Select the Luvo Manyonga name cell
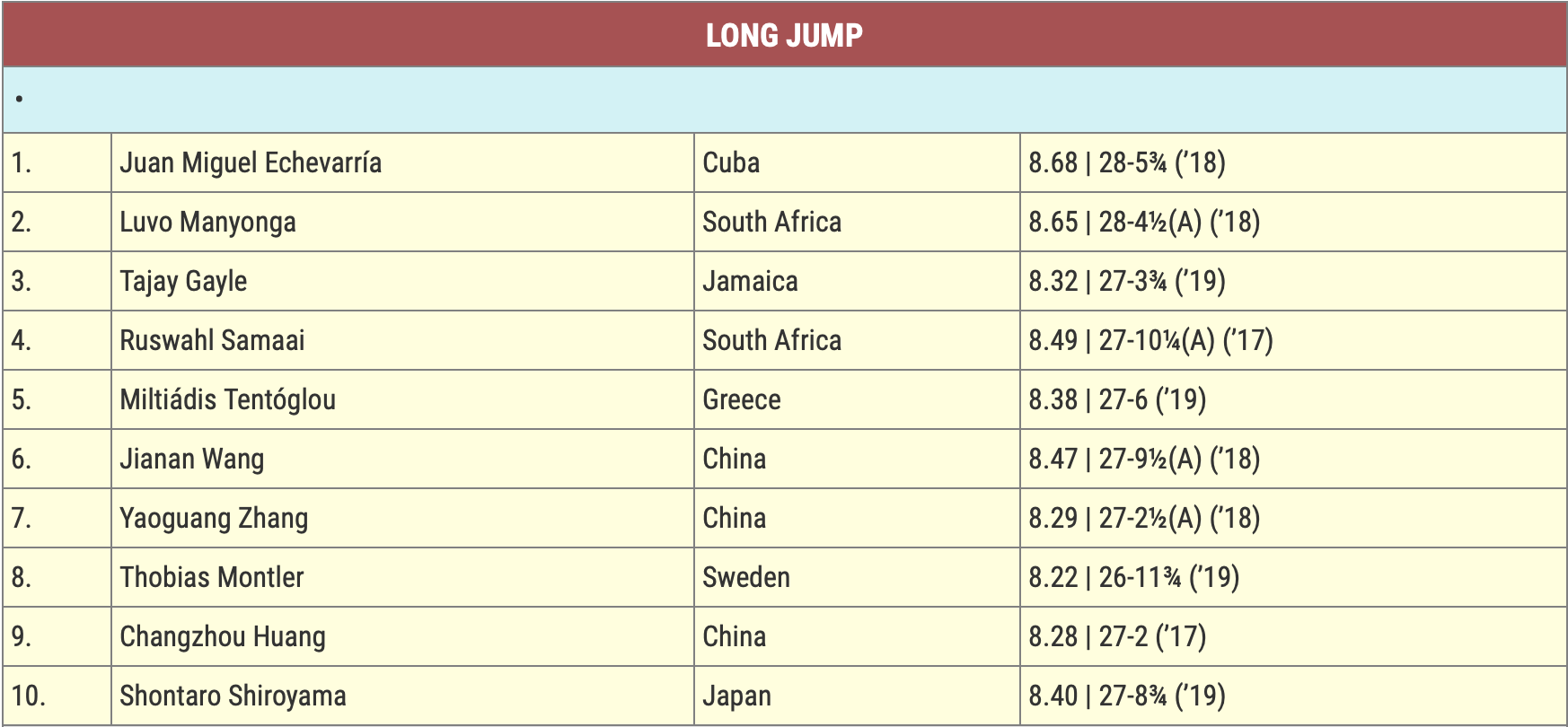 207,222
